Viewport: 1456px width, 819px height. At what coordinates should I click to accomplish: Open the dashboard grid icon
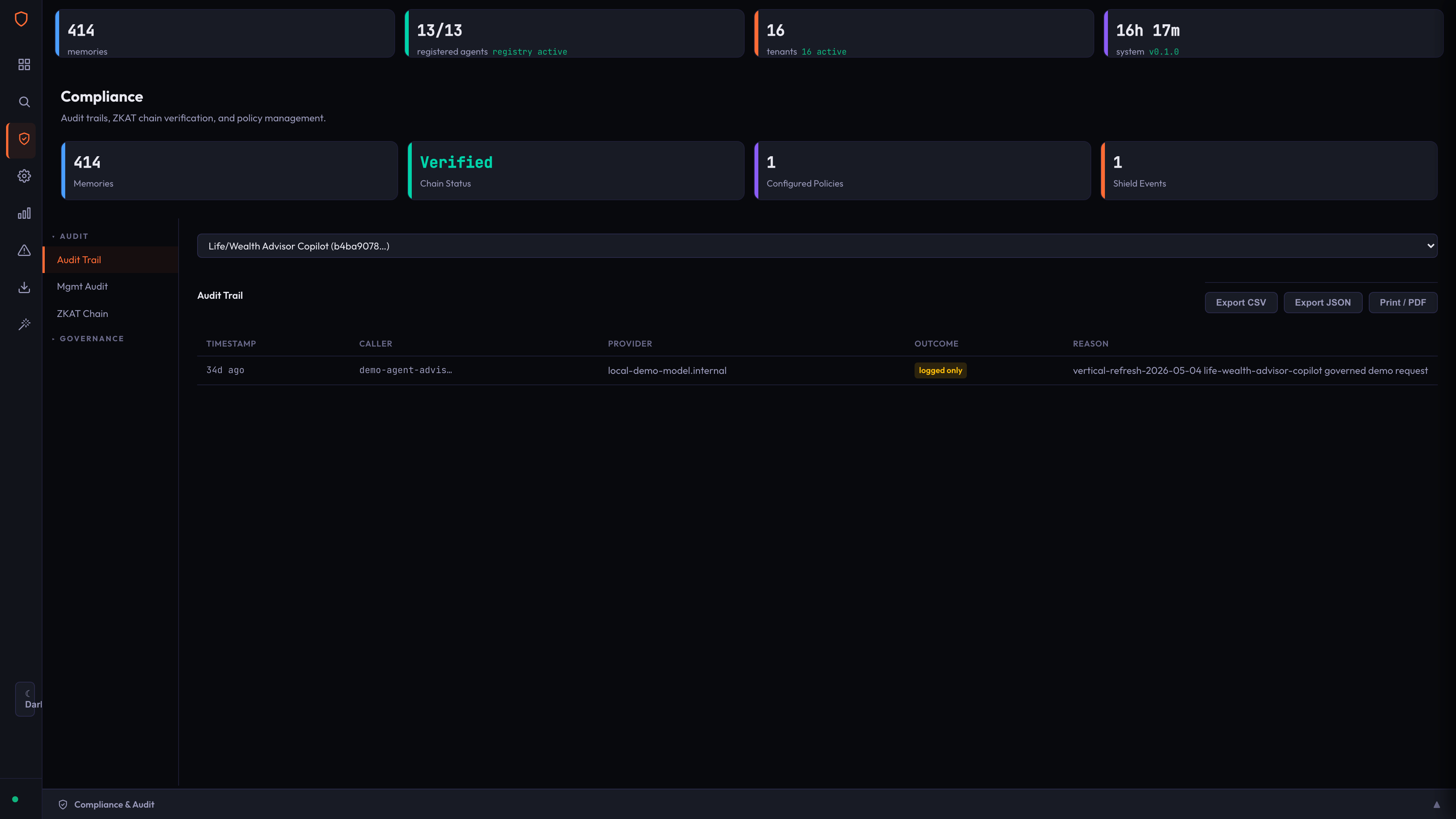click(x=24, y=64)
